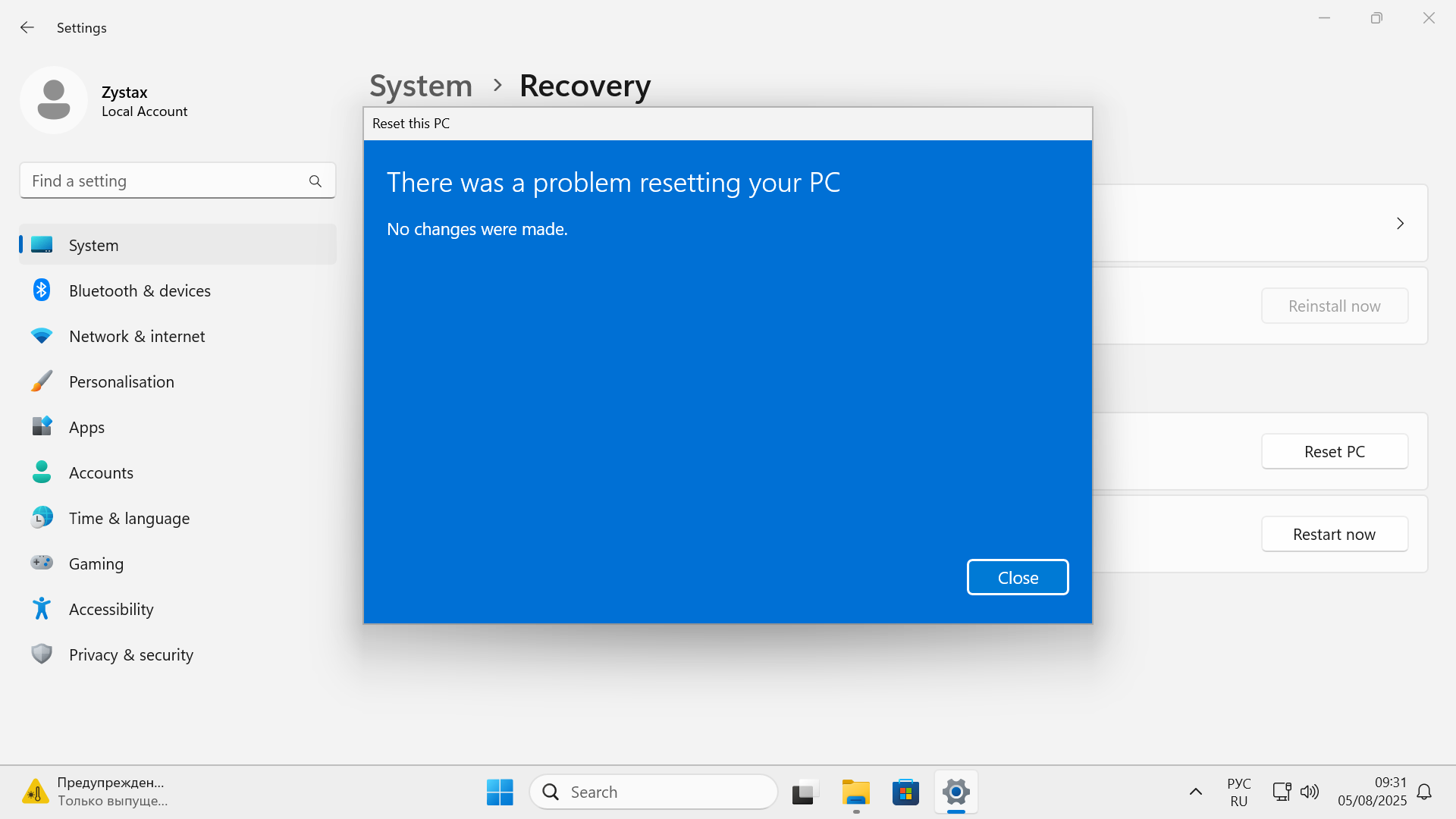Screen dimensions: 1456x819
Task: Navigate to System in the breadcrumb
Action: tap(421, 86)
